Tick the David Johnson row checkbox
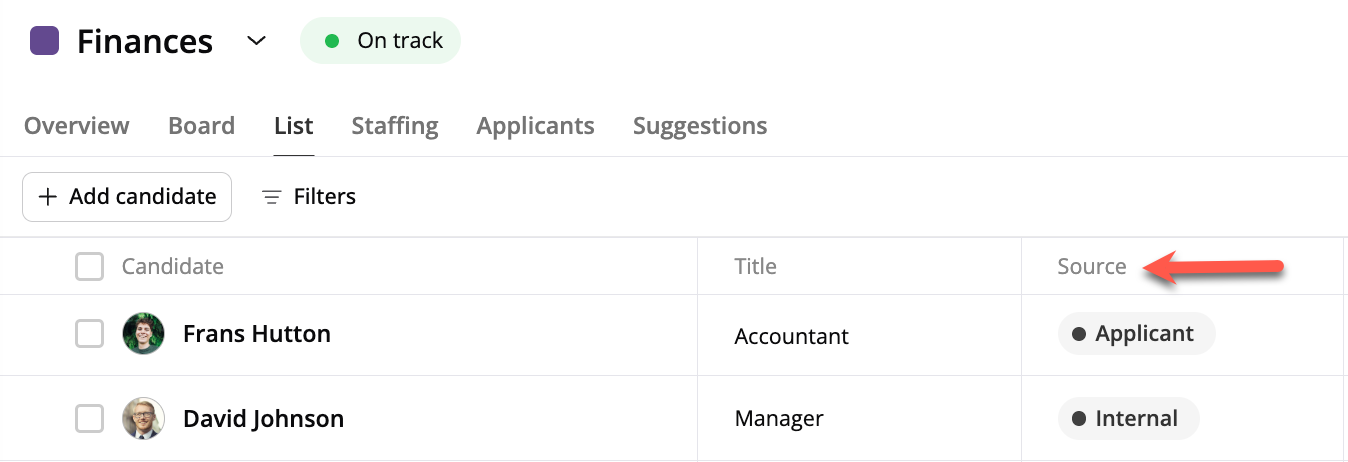 (x=90, y=418)
